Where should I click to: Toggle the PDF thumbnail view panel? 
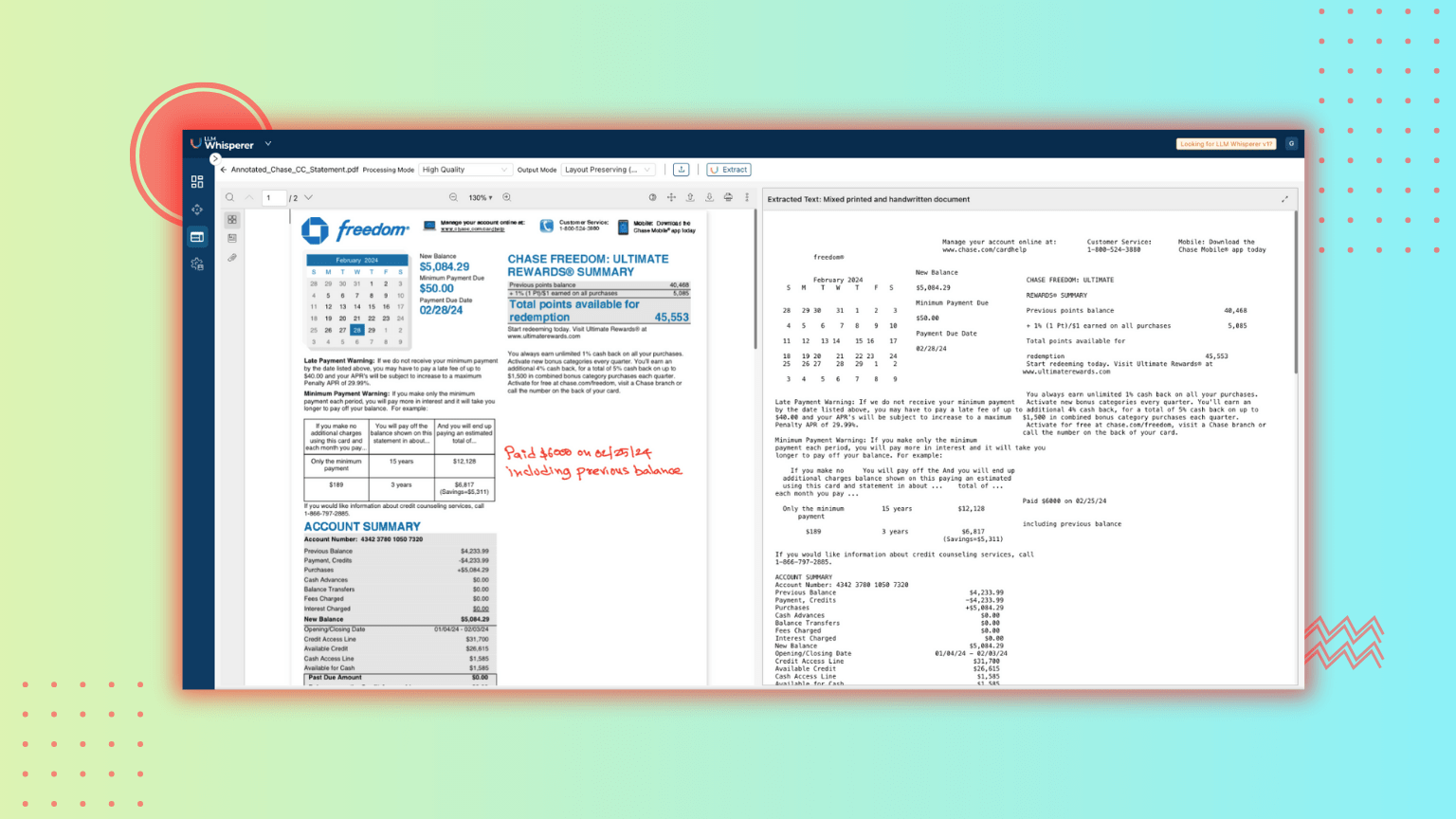coord(232,220)
